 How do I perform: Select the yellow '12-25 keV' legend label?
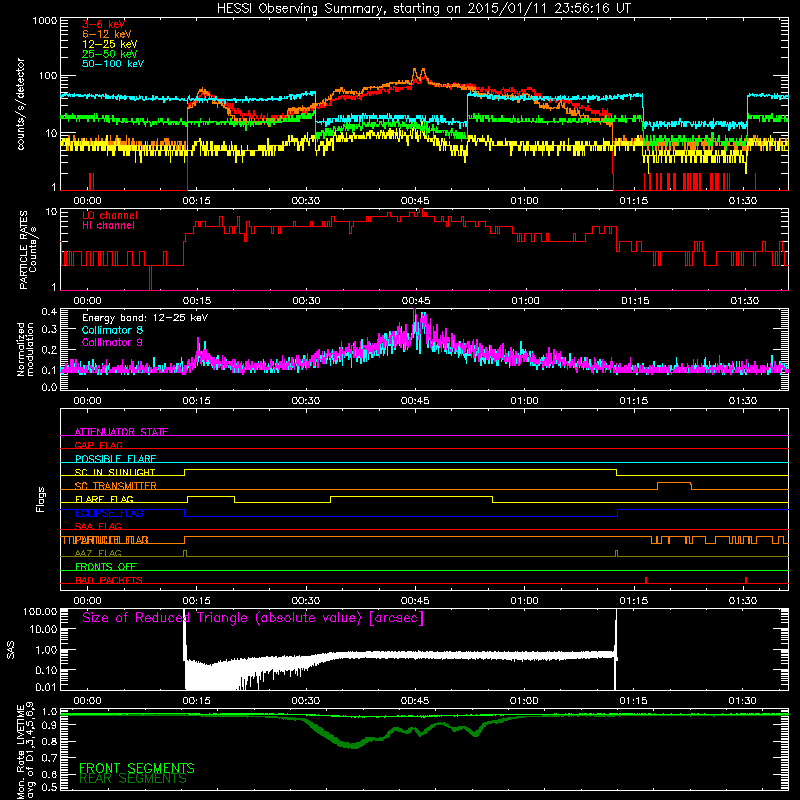[110, 44]
